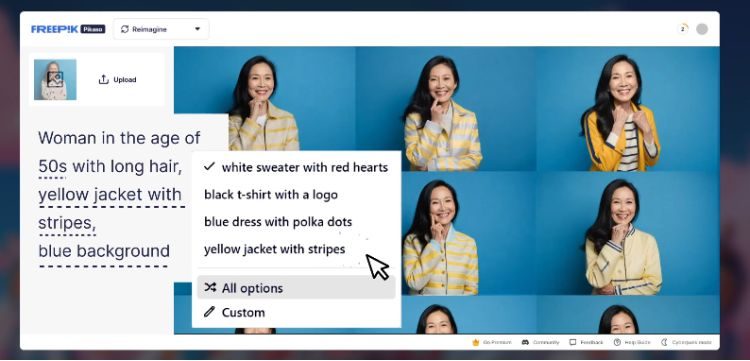The image size is (750, 361).
Task: Click checkmark next to white sweater option
Action: [209, 166]
